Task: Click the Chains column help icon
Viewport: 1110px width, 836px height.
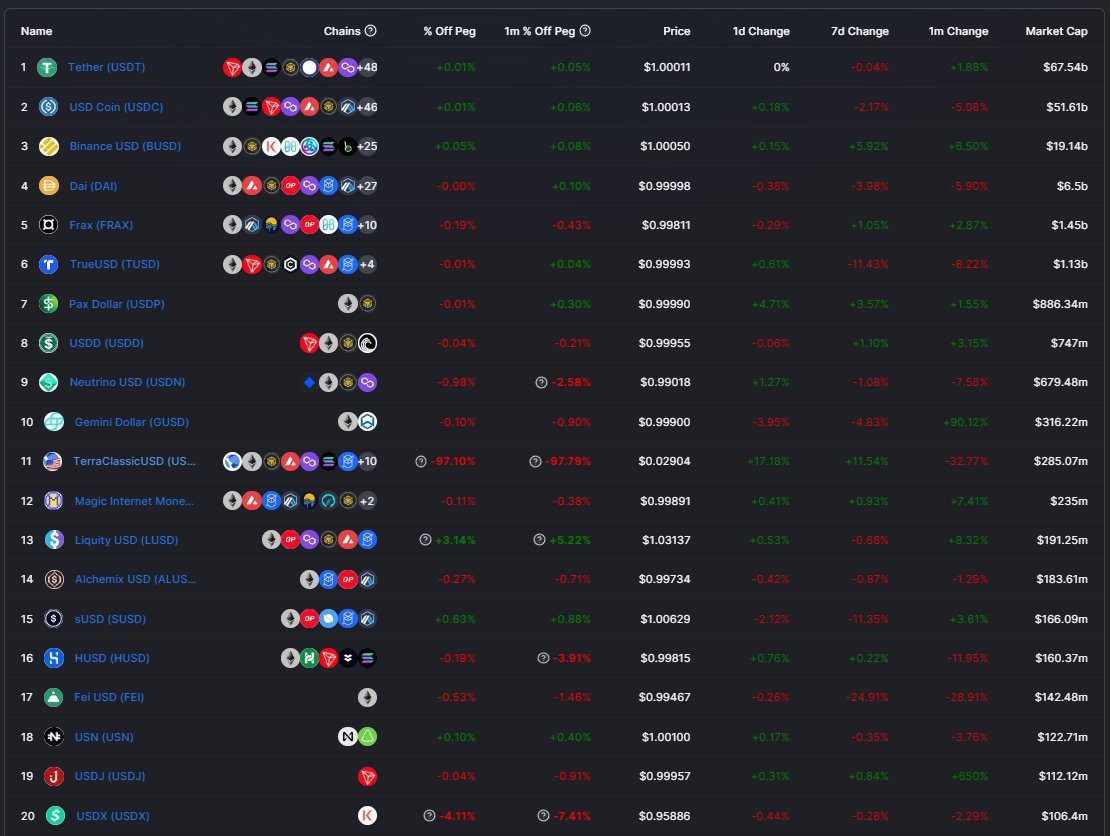Action: (x=370, y=30)
